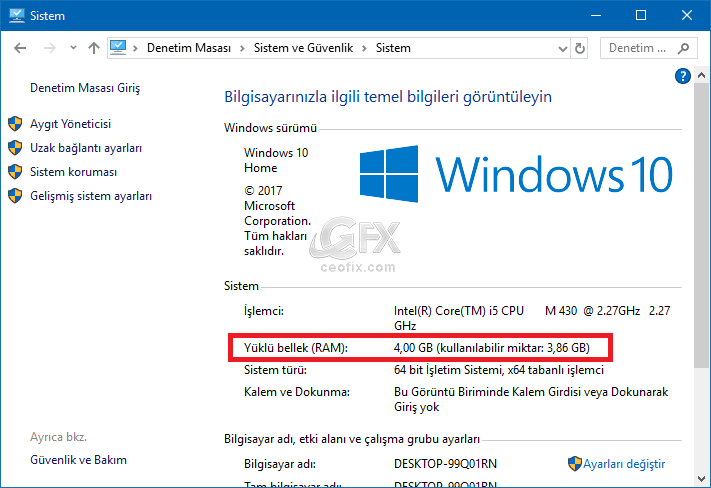This screenshot has width=711, height=488.
Task: Close the Sistem window
Action: (x=687, y=15)
